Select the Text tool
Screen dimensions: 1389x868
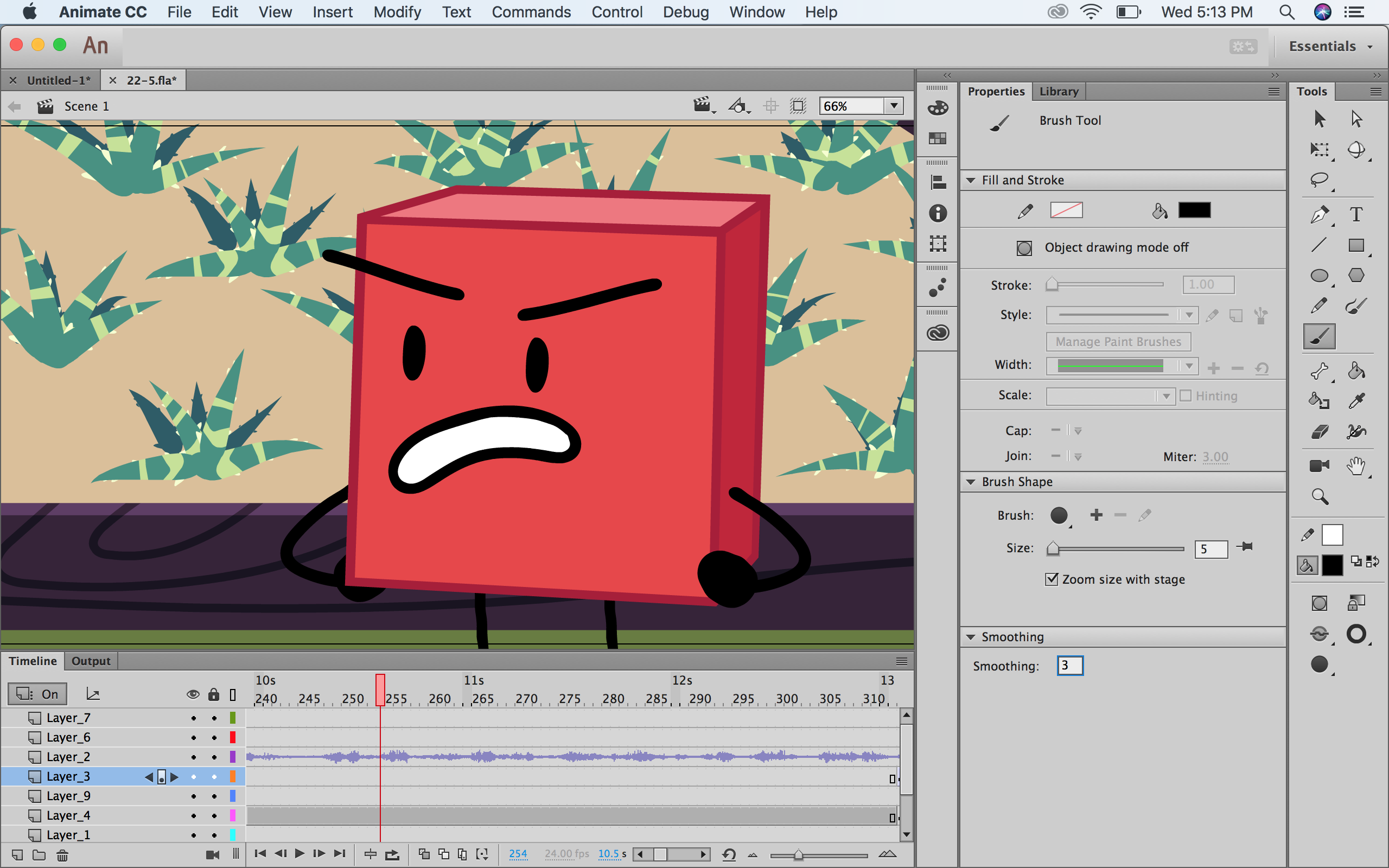pos(1357,215)
